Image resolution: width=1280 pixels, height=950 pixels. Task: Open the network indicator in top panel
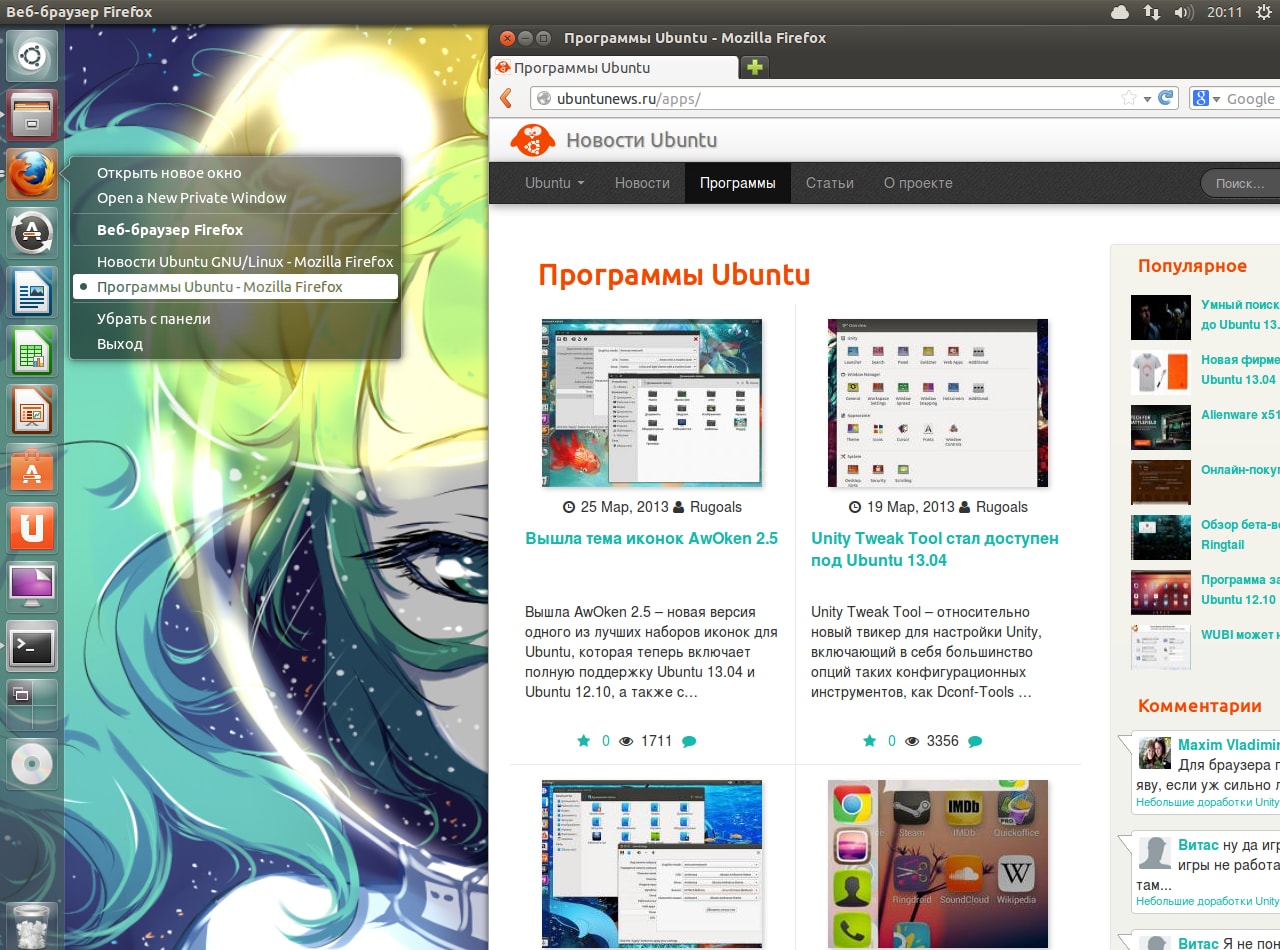coord(1152,12)
